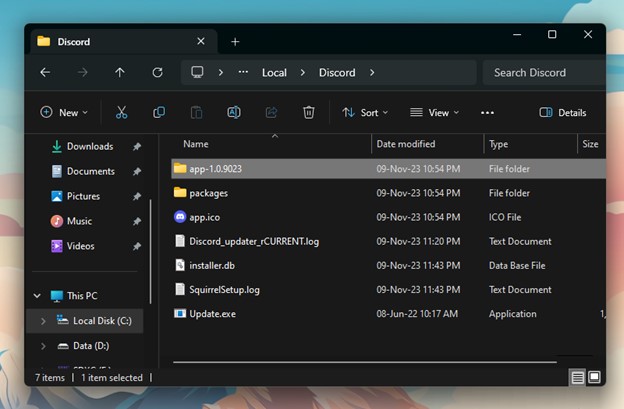
Task: Refresh the current folder view
Action: (157, 73)
